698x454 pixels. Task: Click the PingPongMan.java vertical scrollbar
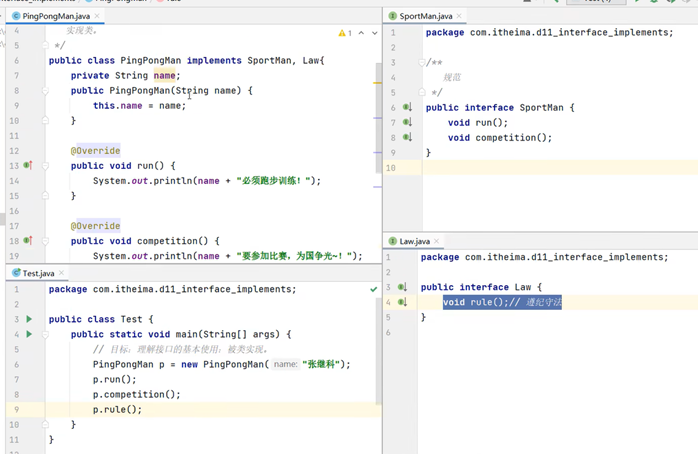coord(378,118)
